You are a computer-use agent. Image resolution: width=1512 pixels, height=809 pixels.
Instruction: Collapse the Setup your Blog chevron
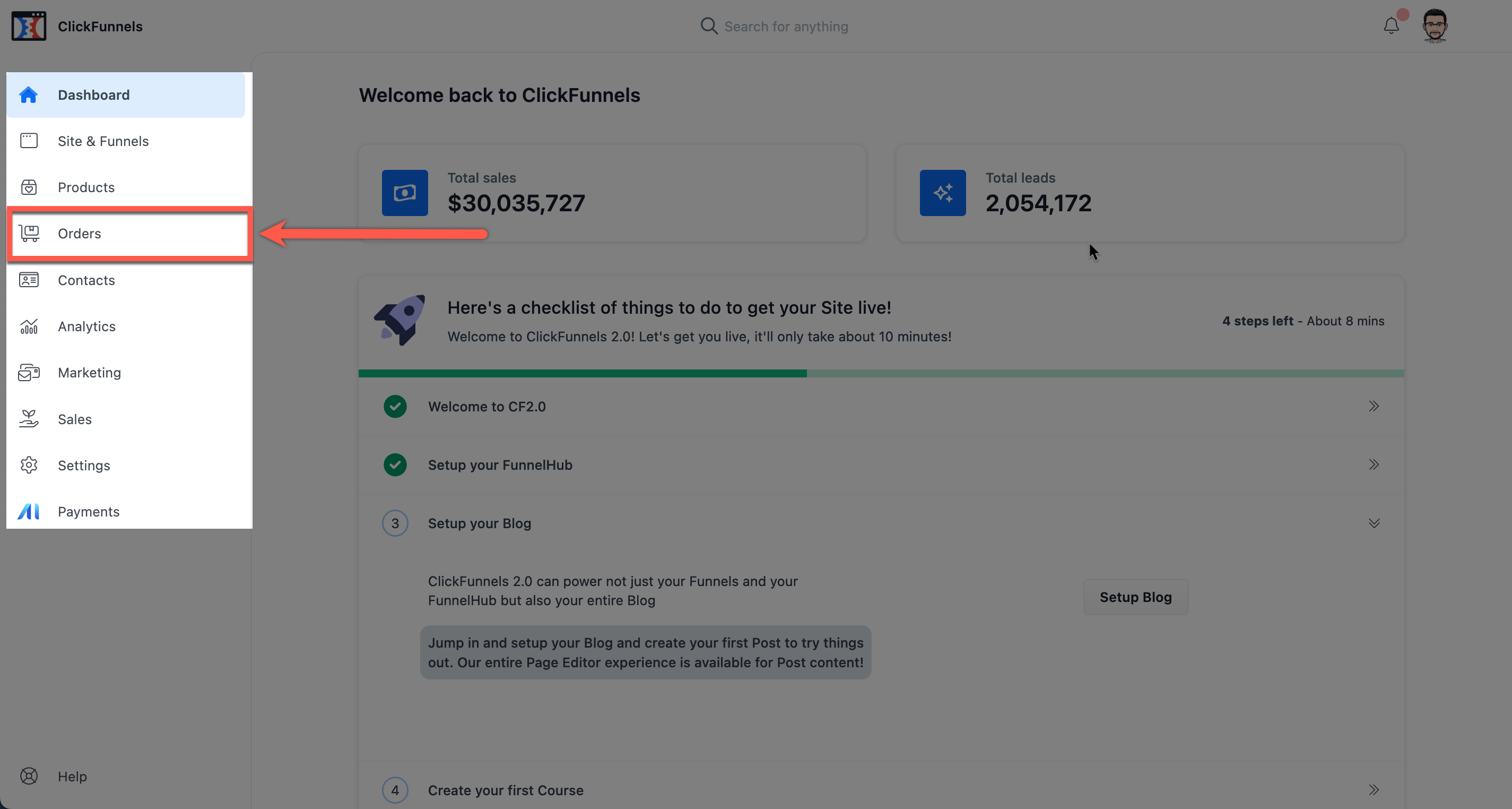pos(1374,523)
